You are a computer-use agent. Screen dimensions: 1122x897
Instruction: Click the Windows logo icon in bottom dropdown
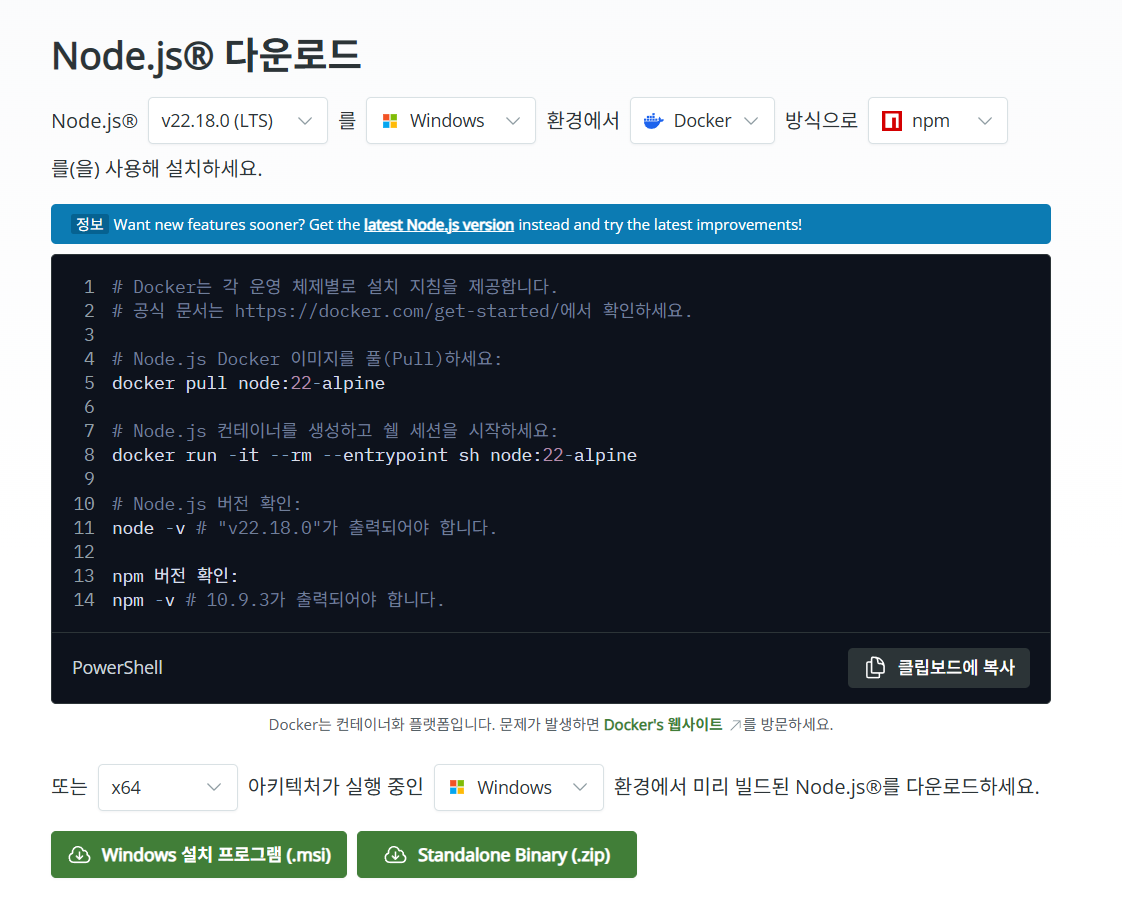pos(457,788)
